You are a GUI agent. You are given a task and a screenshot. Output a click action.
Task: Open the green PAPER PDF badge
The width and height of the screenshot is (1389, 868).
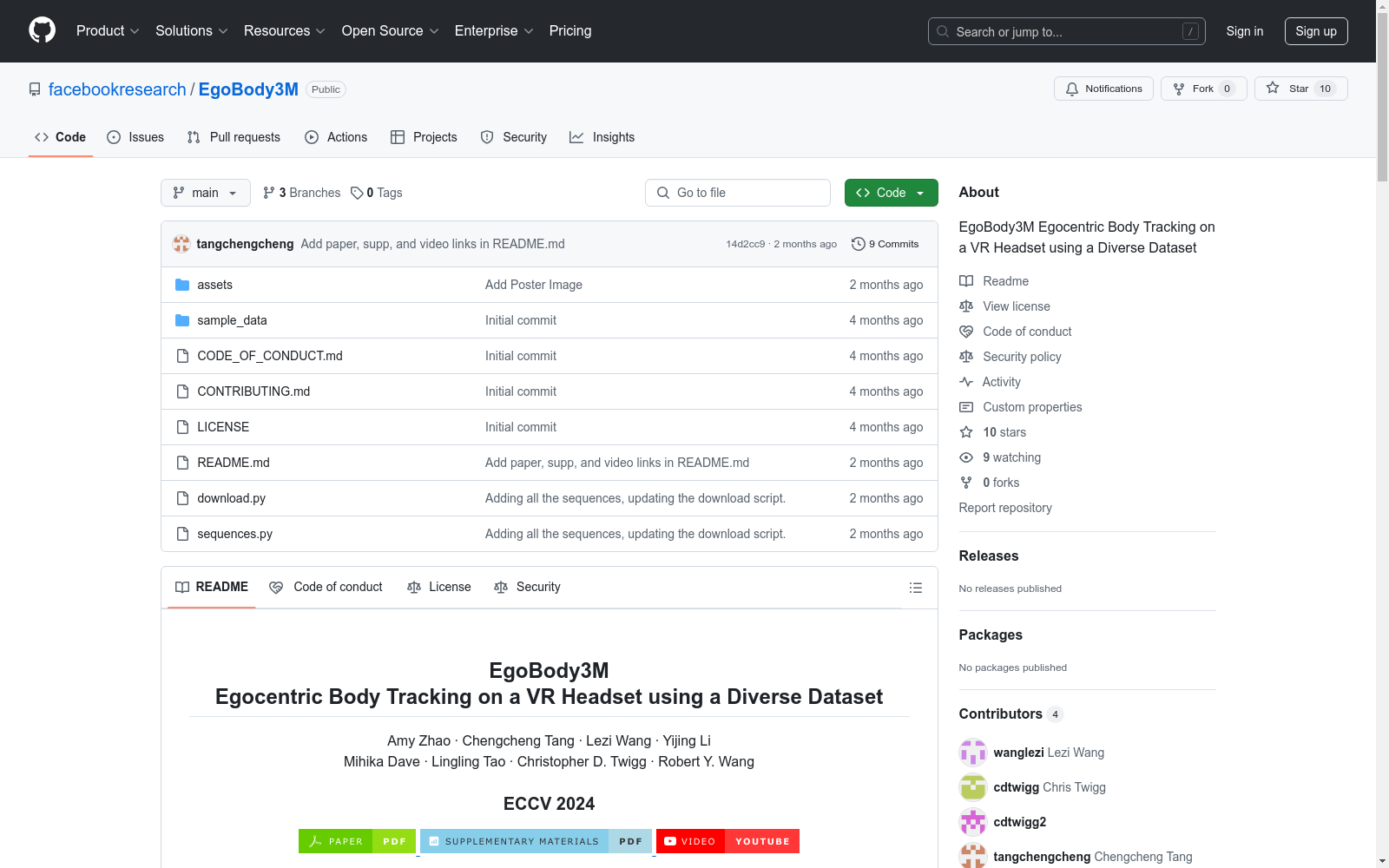357,841
